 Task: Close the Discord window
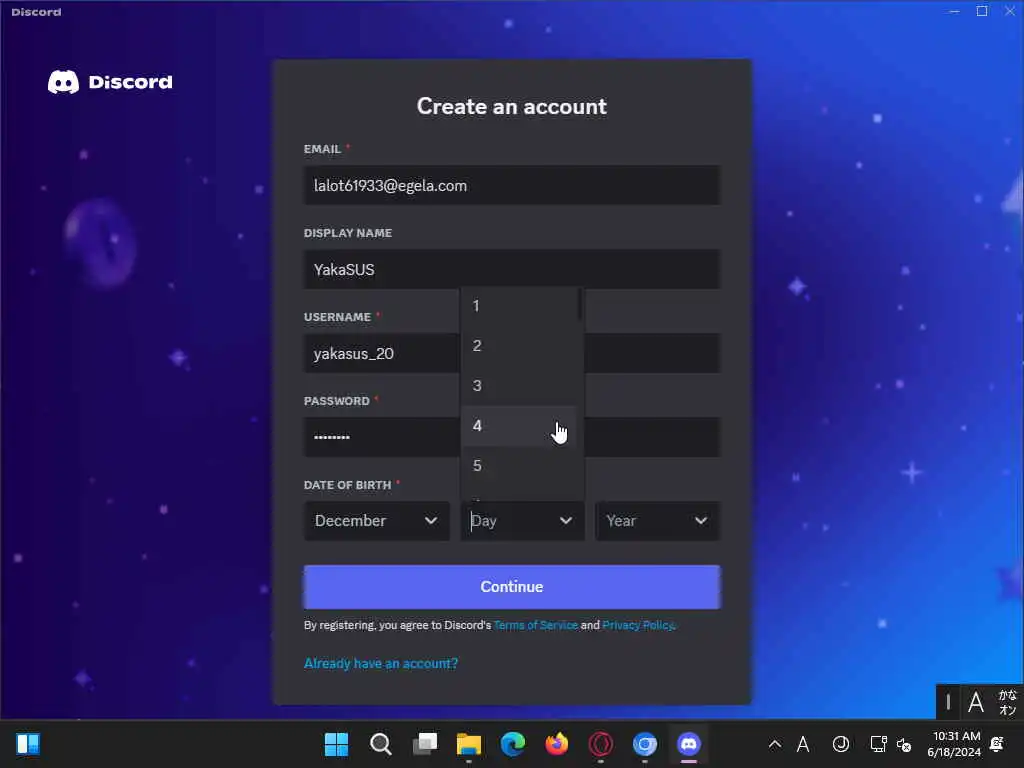pyautogui.click(x=1010, y=11)
